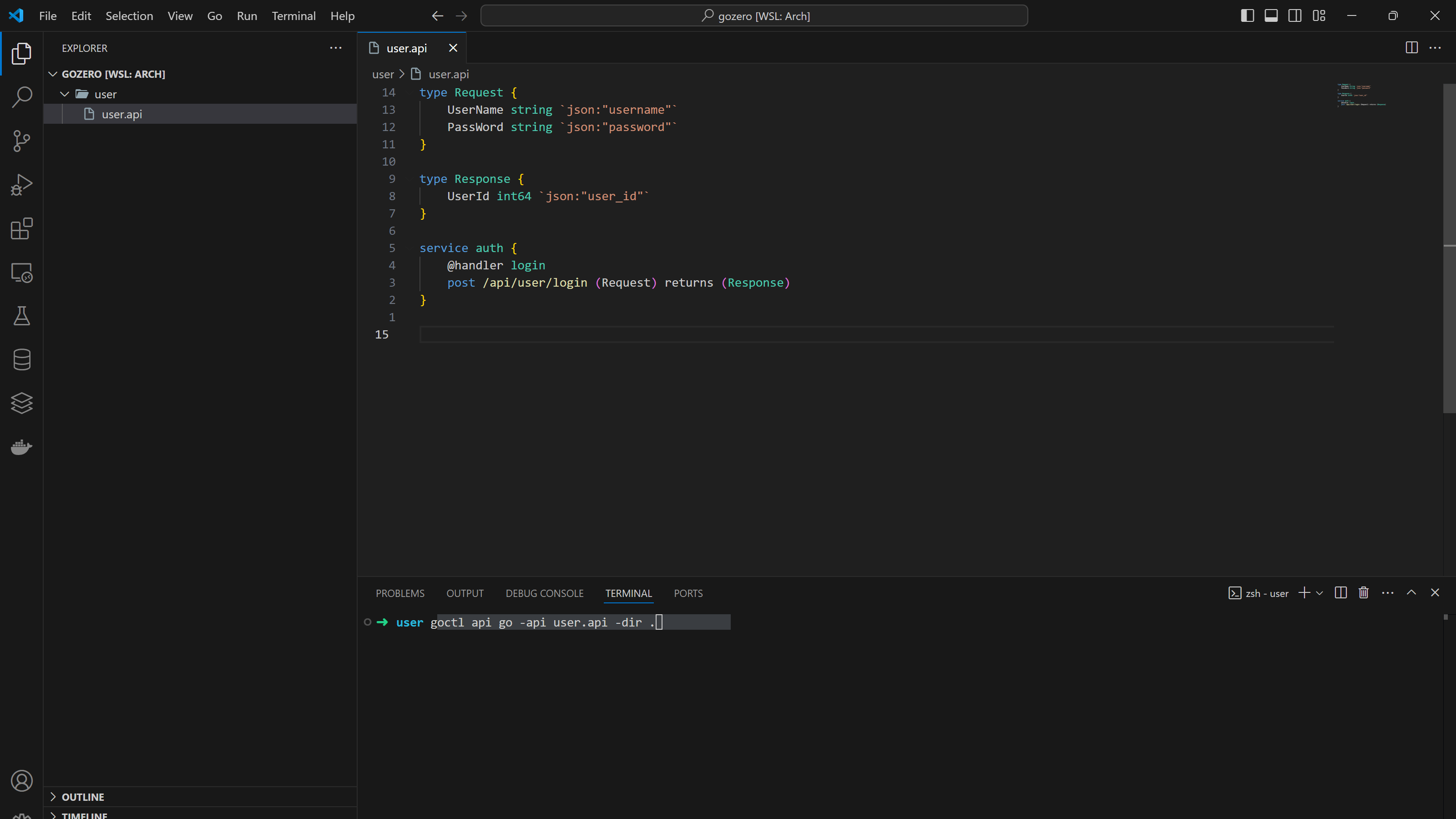The image size is (1456, 819).
Task: Click the user breadcrumb segment
Action: [x=383, y=74]
